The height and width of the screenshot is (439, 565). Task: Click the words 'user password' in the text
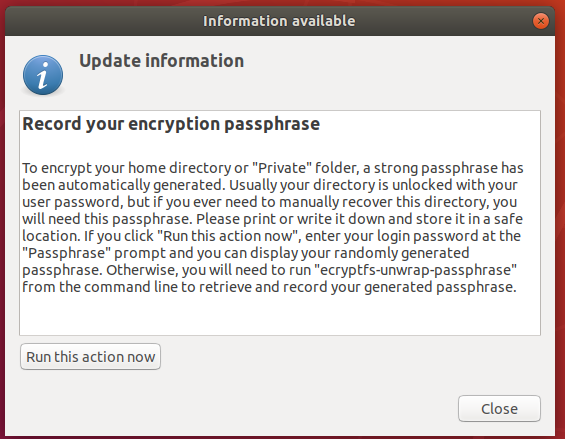(x=70, y=202)
